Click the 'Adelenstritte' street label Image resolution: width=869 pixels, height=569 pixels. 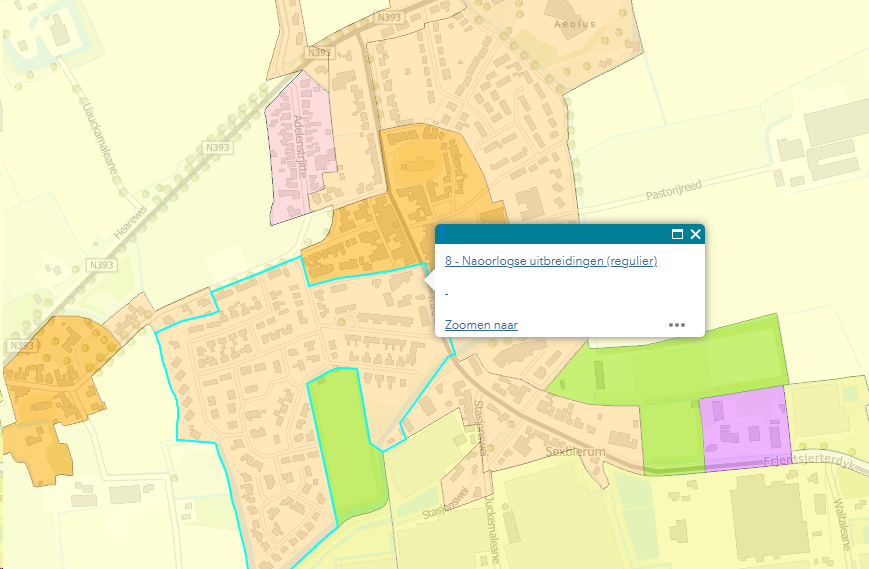tap(300, 146)
